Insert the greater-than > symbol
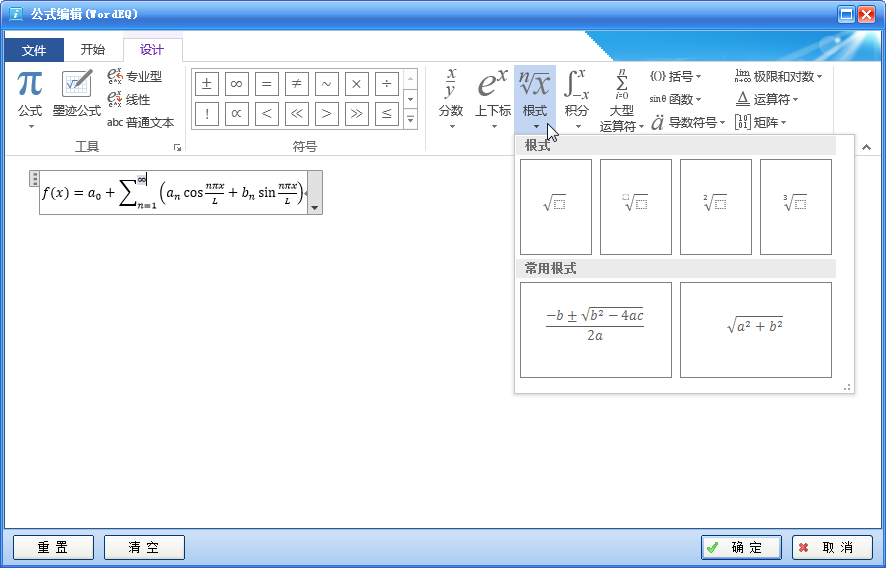This screenshot has width=886, height=568. [x=327, y=114]
